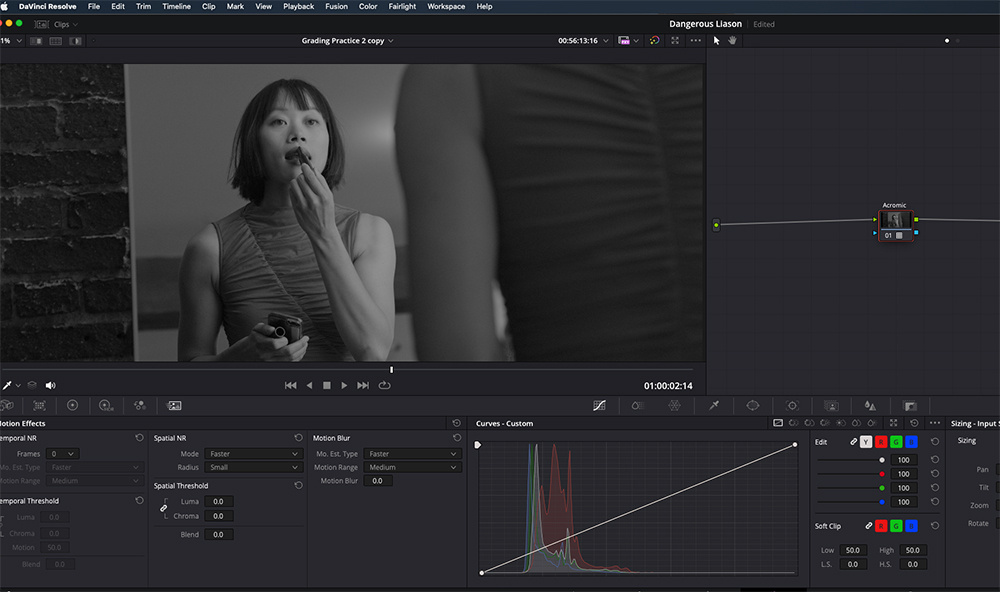Open the Curves palette three-dot menu

(935, 423)
